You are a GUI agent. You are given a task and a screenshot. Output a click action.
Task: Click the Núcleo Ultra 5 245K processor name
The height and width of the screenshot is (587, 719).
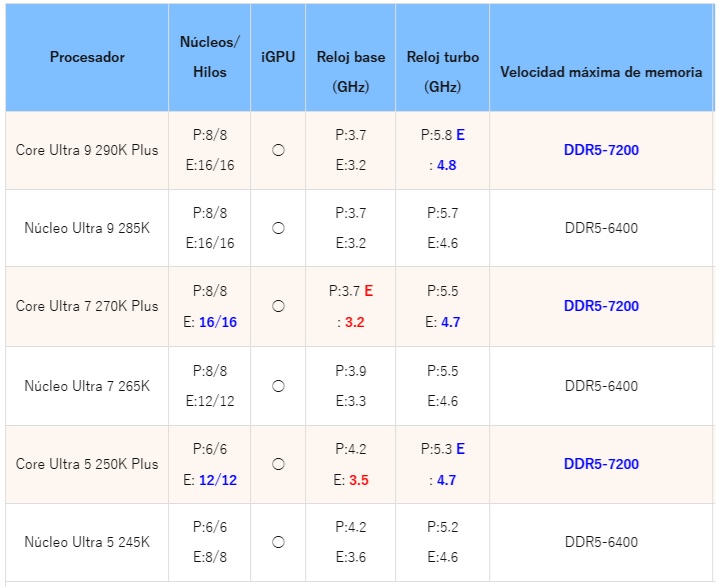pyautogui.click(x=87, y=542)
